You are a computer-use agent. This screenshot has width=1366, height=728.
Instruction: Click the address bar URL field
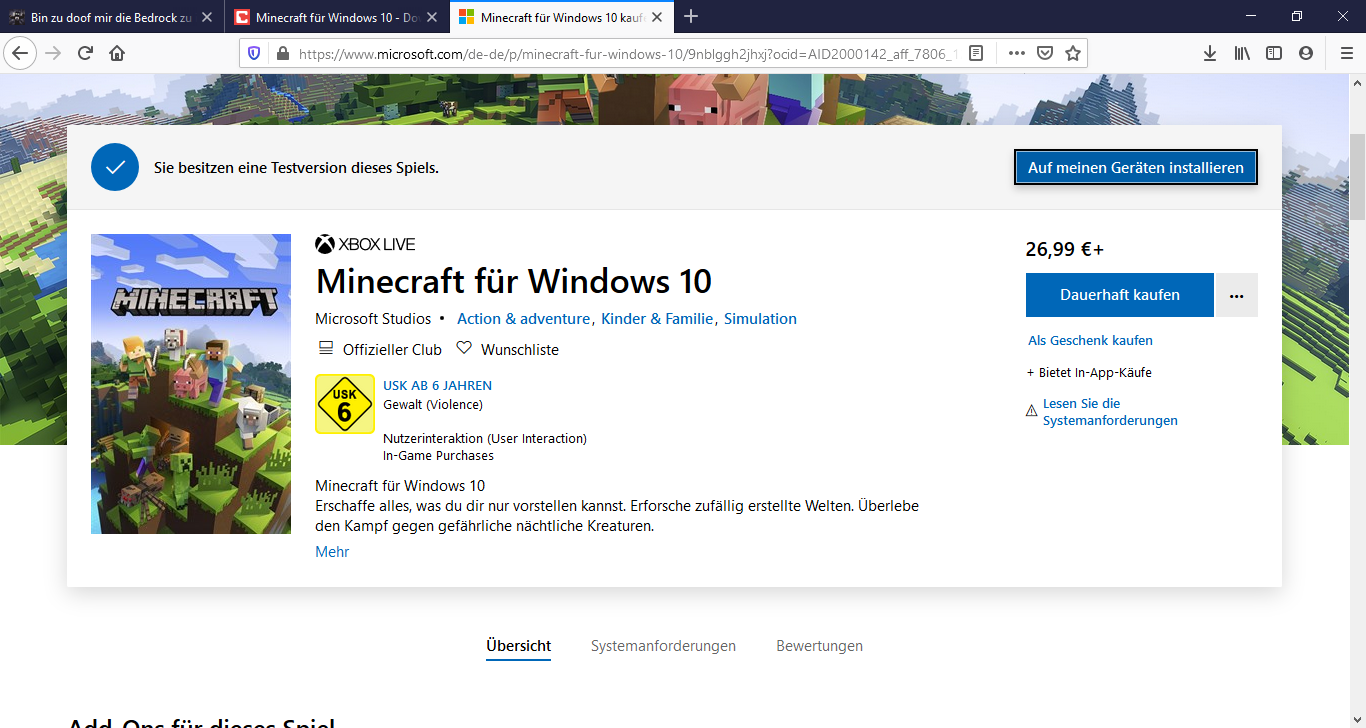point(627,53)
